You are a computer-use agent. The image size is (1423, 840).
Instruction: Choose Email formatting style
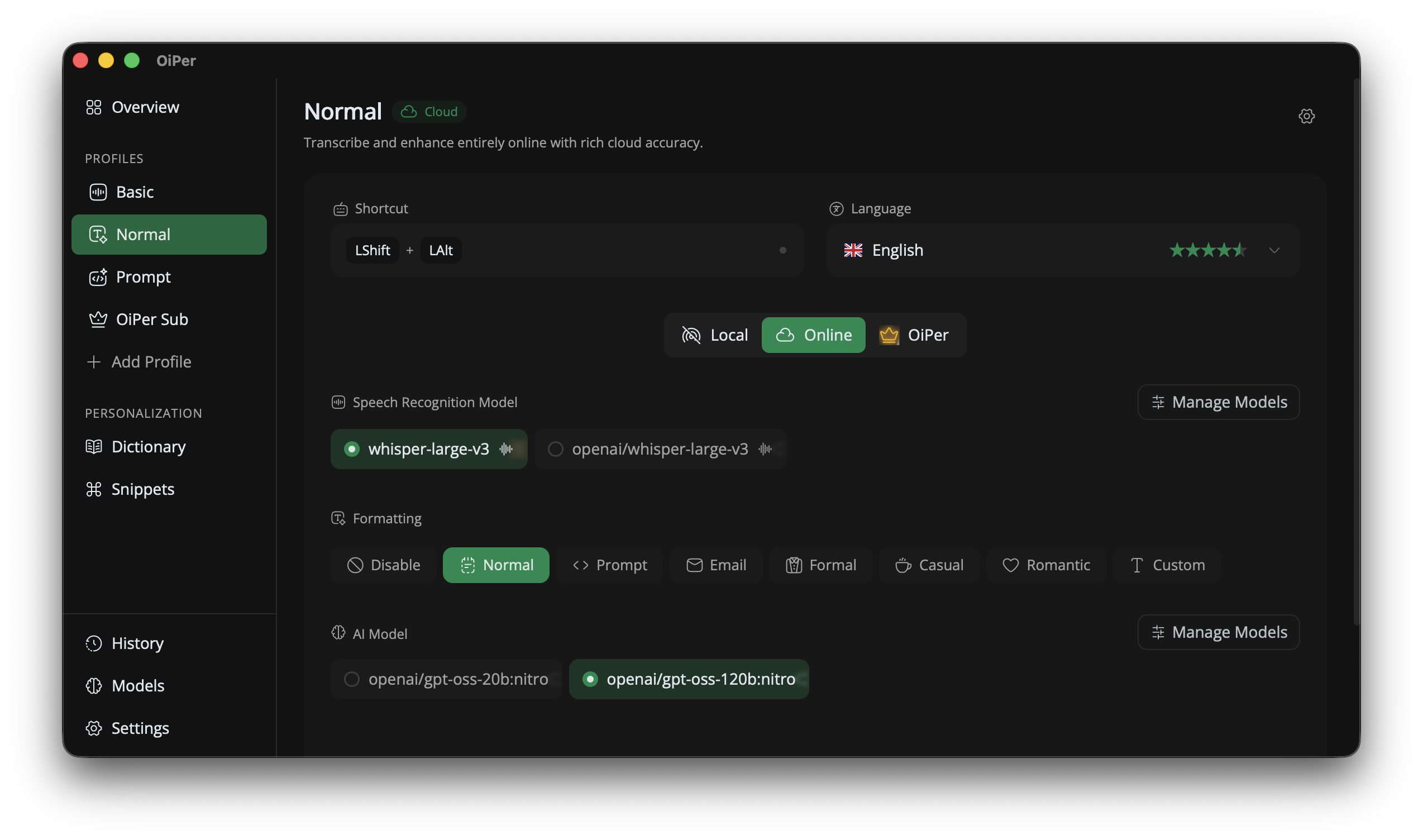(716, 565)
